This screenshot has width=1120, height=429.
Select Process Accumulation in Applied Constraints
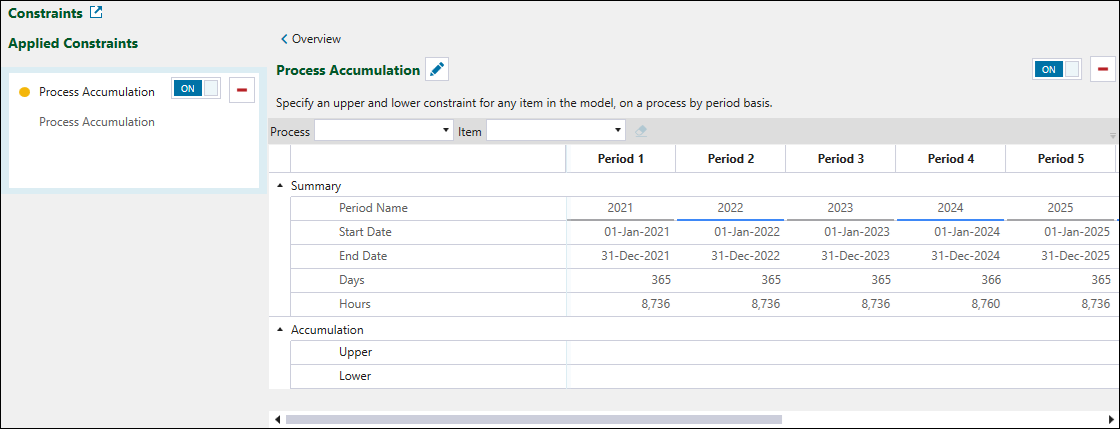pyautogui.click(x=97, y=92)
